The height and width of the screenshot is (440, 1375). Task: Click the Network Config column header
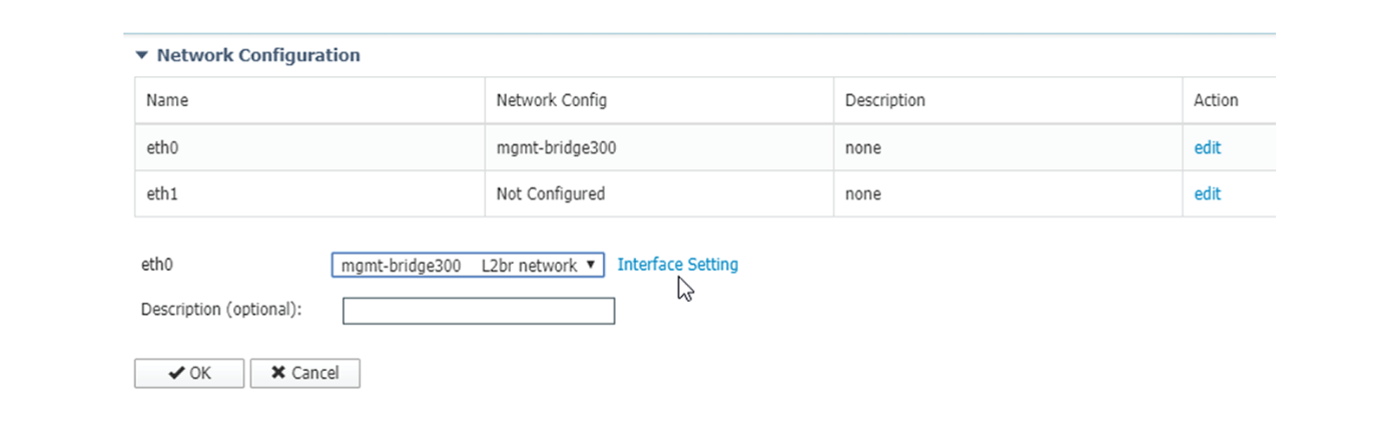click(x=660, y=101)
